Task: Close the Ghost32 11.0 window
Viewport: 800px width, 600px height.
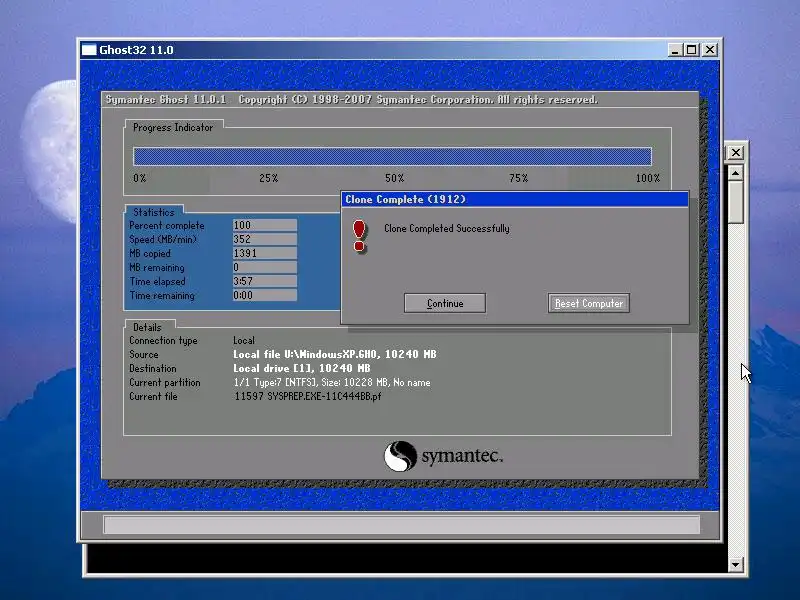Action: tap(710, 50)
